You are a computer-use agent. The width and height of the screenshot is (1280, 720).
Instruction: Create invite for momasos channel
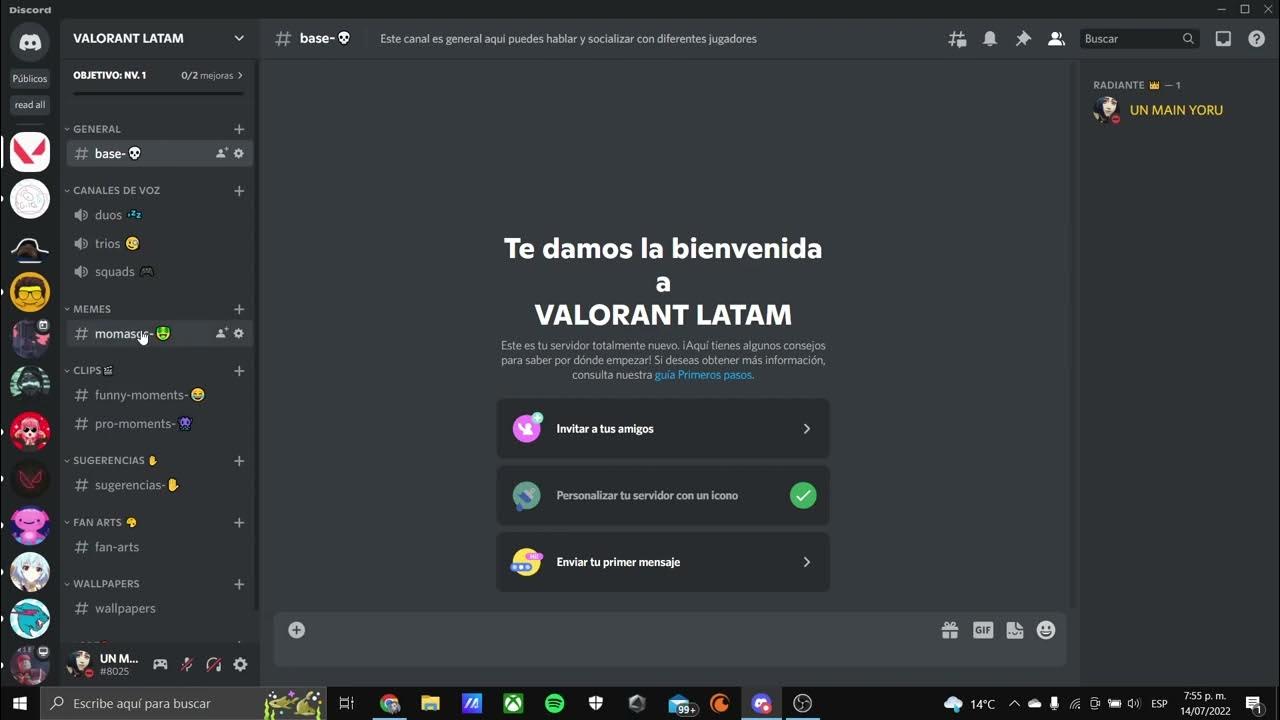[221, 333]
